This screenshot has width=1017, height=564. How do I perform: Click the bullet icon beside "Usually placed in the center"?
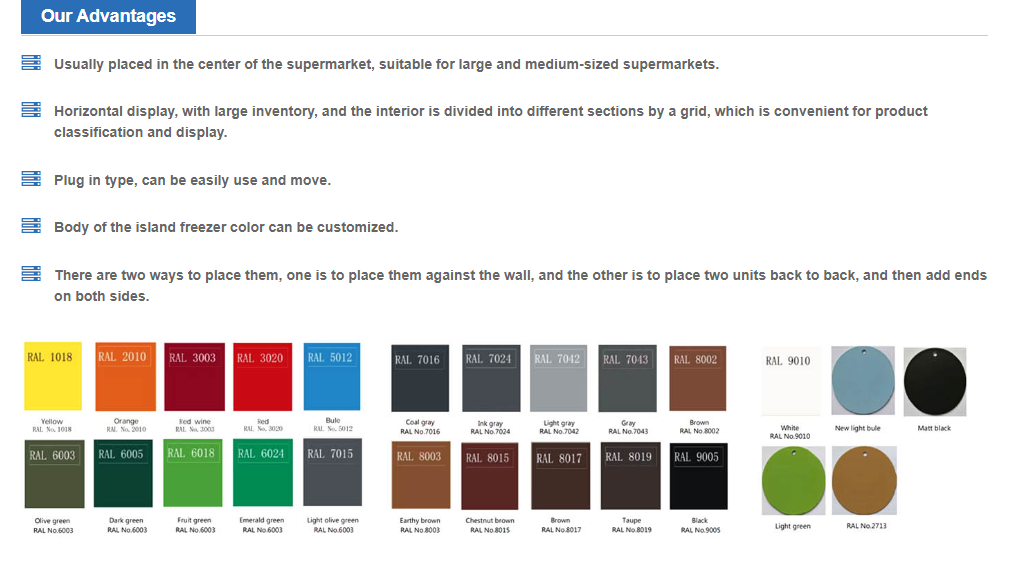[31, 63]
